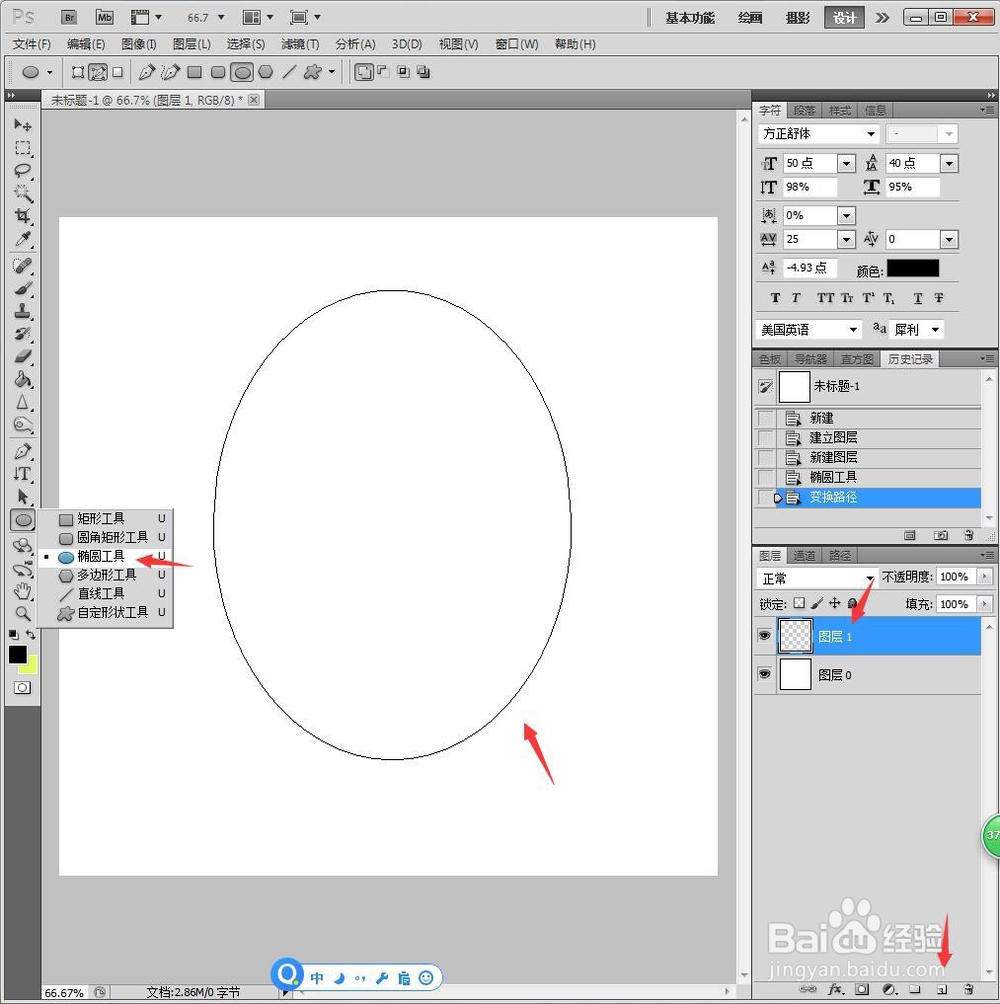Select the Pen tool in toolbox

coord(22,451)
